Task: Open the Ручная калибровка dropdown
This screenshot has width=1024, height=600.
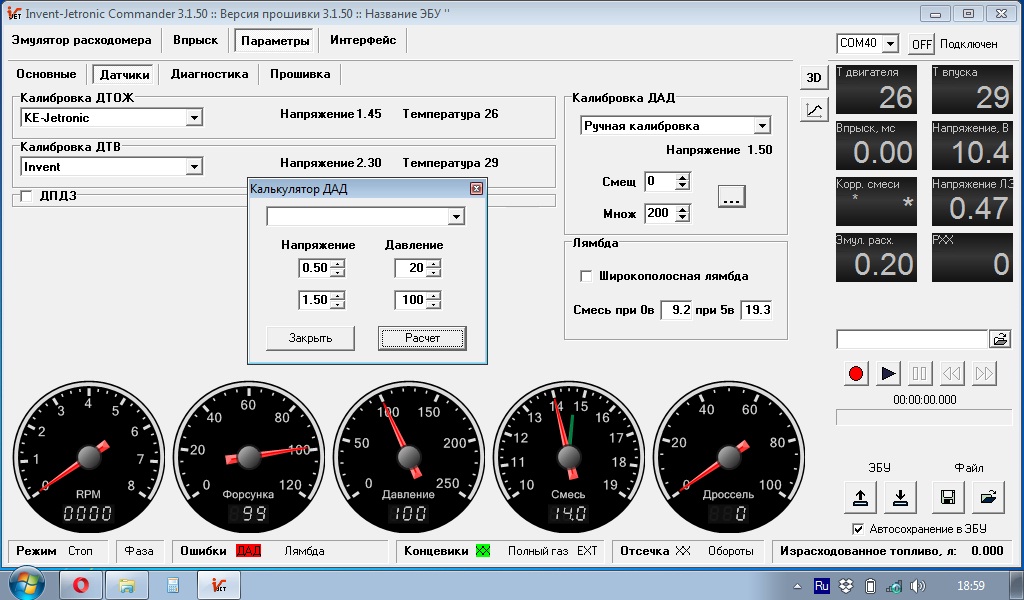Action: (x=762, y=126)
